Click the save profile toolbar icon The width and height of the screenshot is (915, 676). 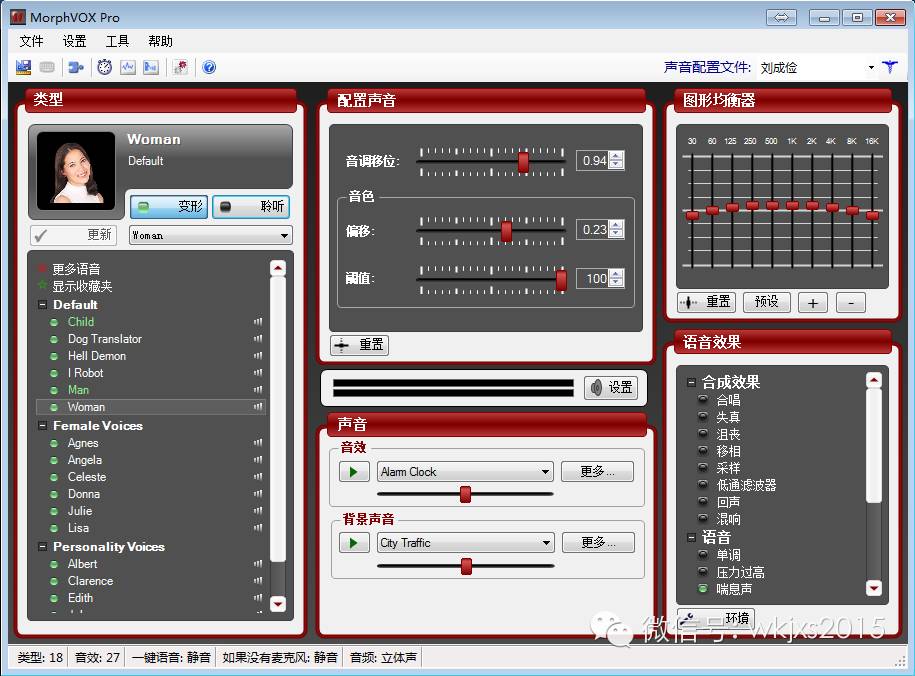pyautogui.click(x=23, y=67)
